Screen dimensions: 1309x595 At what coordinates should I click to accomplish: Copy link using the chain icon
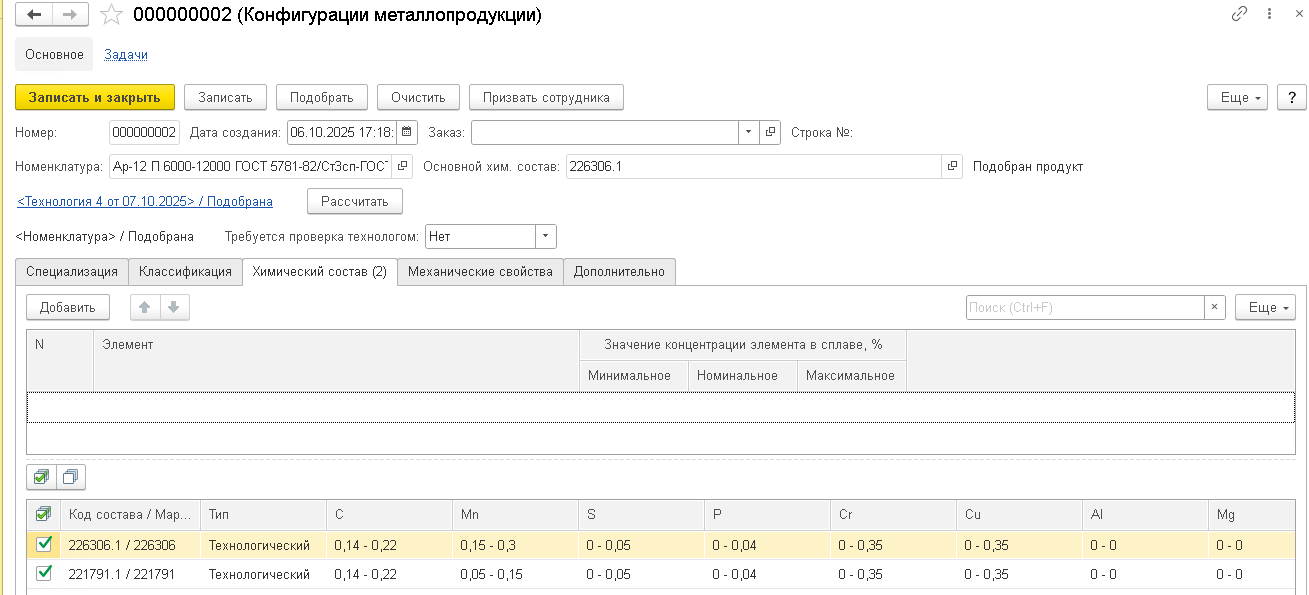[x=1240, y=14]
